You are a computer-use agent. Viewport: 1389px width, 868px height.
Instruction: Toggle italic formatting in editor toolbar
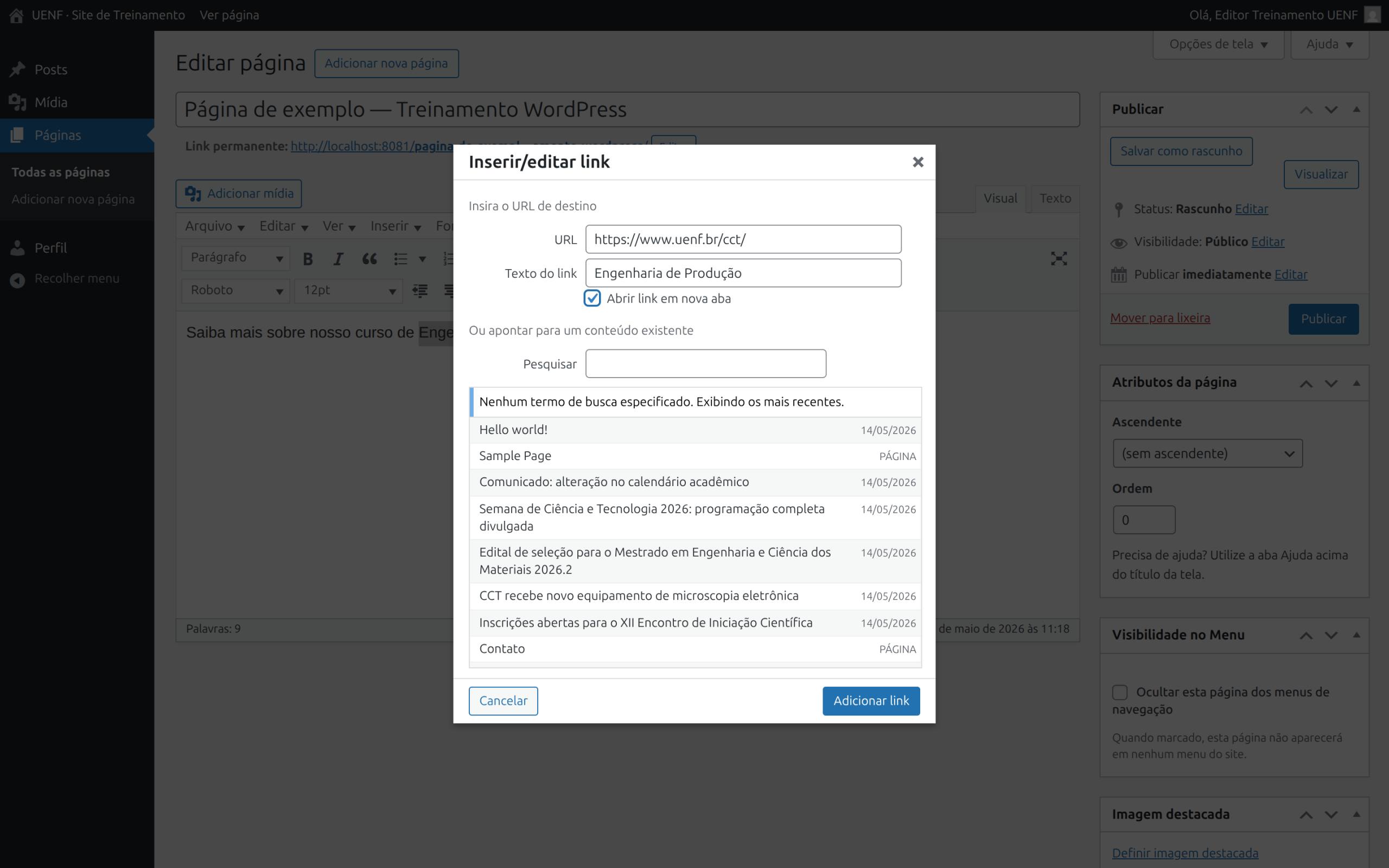point(339,258)
